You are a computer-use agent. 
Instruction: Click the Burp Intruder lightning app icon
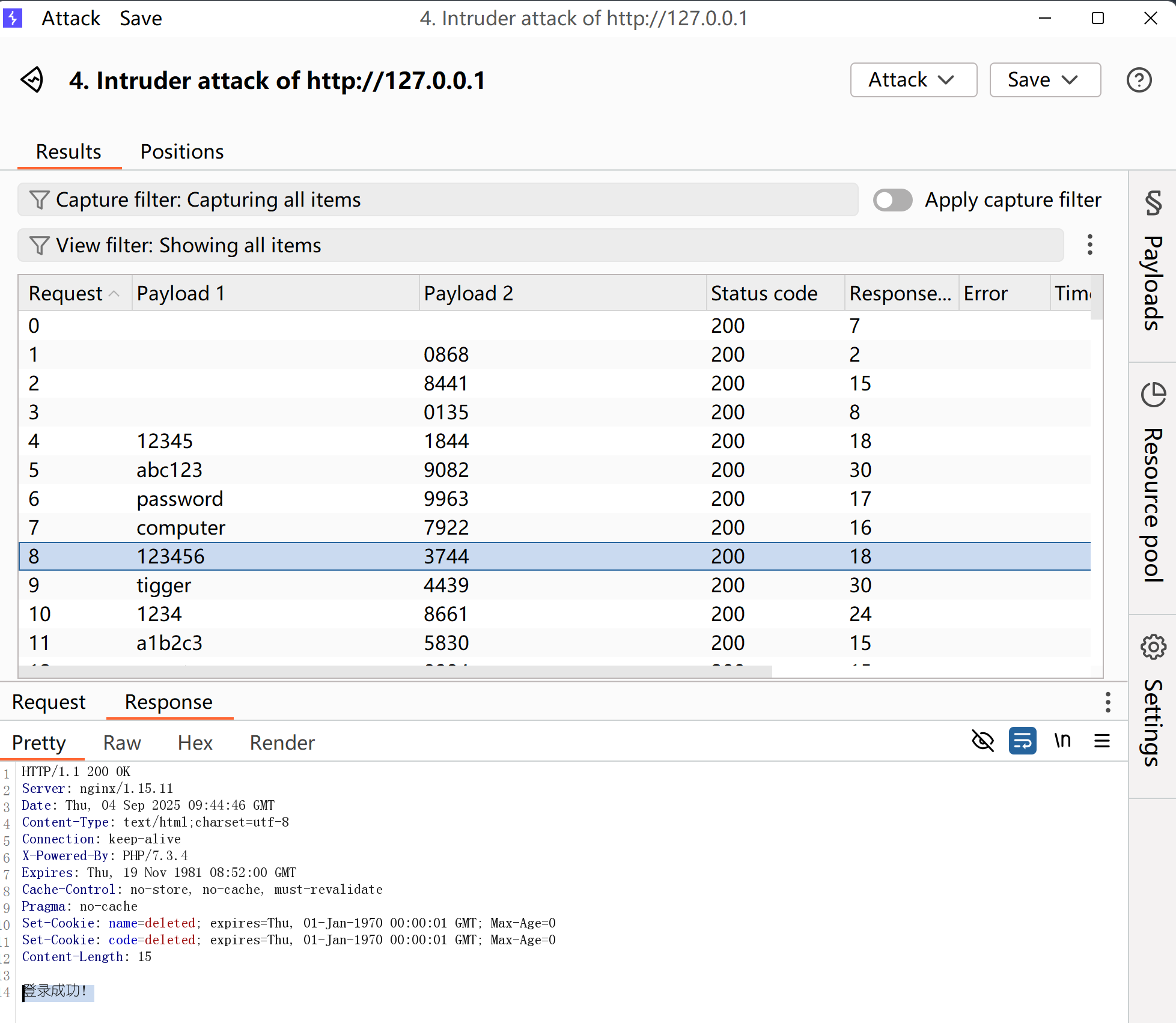coord(13,18)
